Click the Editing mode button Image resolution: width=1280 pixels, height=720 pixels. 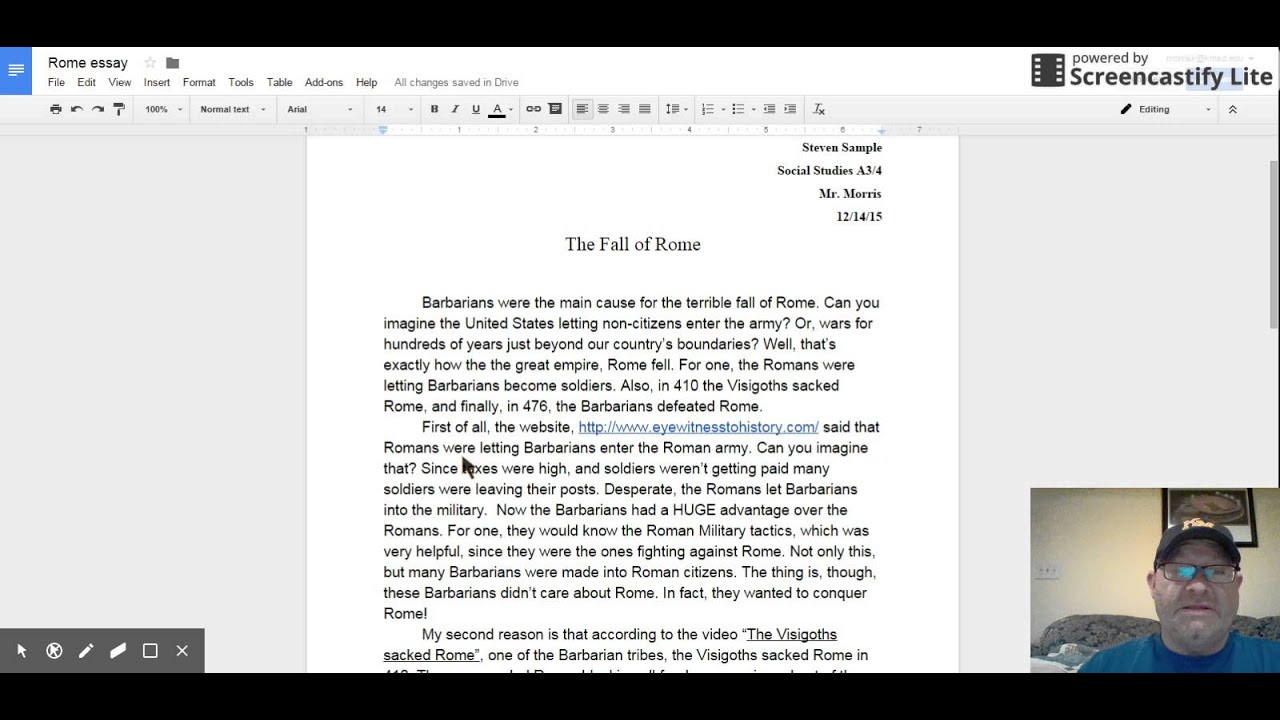point(1164,109)
